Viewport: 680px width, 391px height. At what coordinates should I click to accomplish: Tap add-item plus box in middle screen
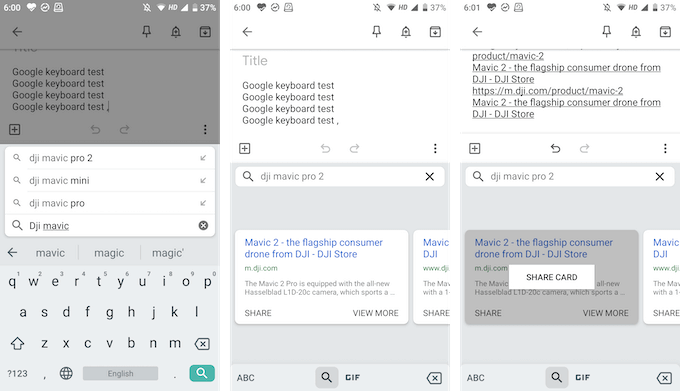[245, 149]
